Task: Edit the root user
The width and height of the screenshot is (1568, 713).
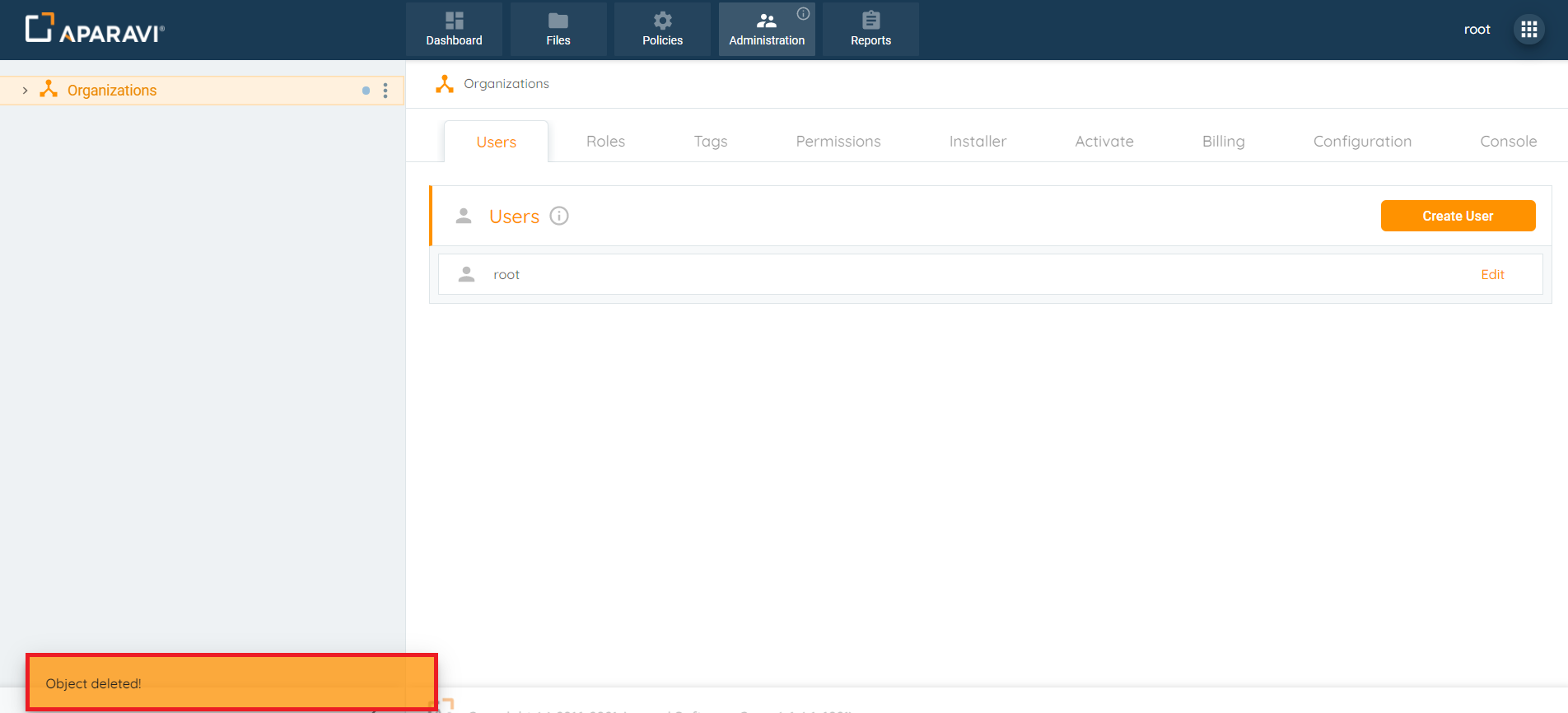Action: tap(1491, 275)
